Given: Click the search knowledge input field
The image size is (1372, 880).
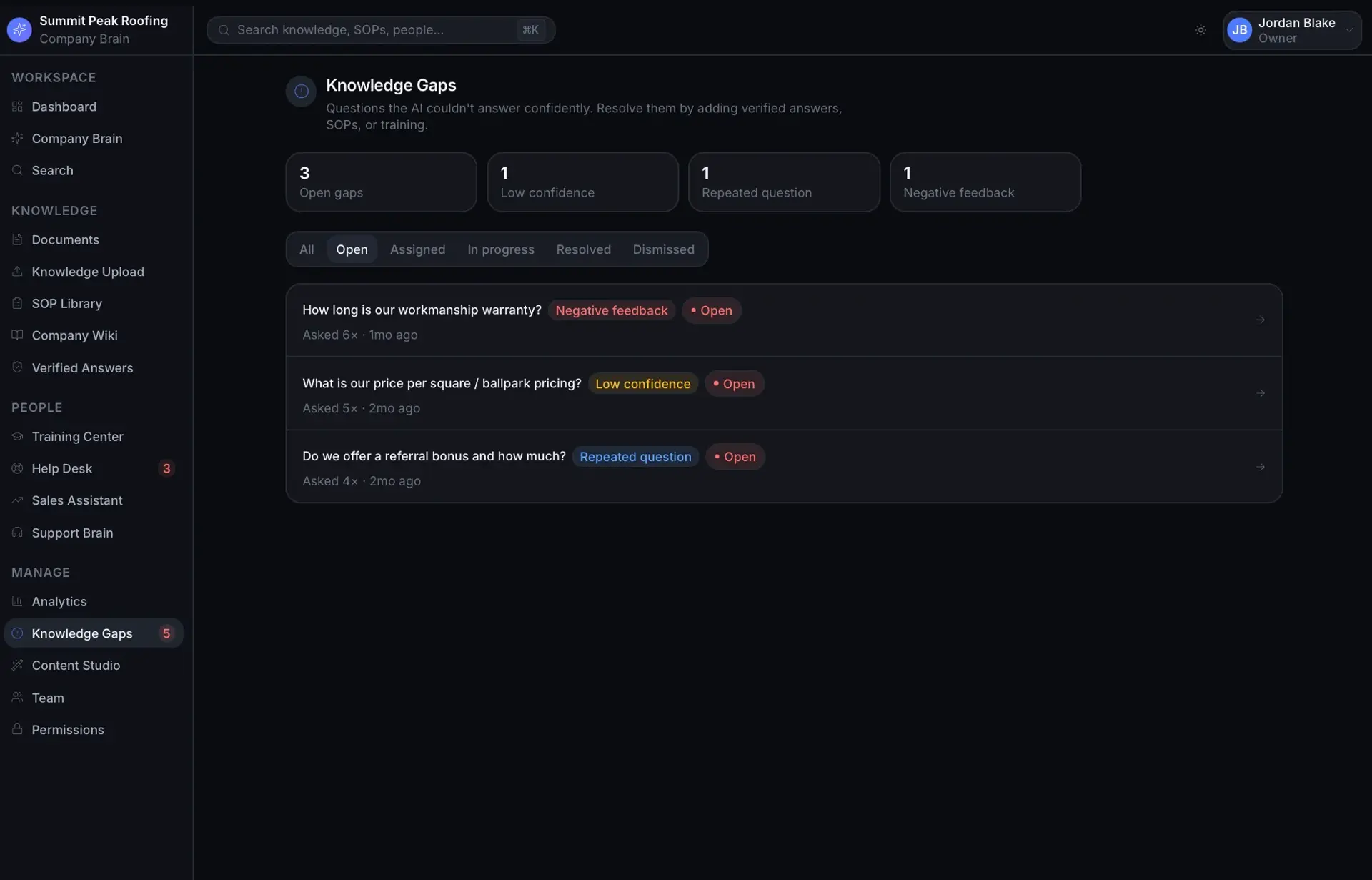Looking at the screenshot, I should click(x=381, y=30).
